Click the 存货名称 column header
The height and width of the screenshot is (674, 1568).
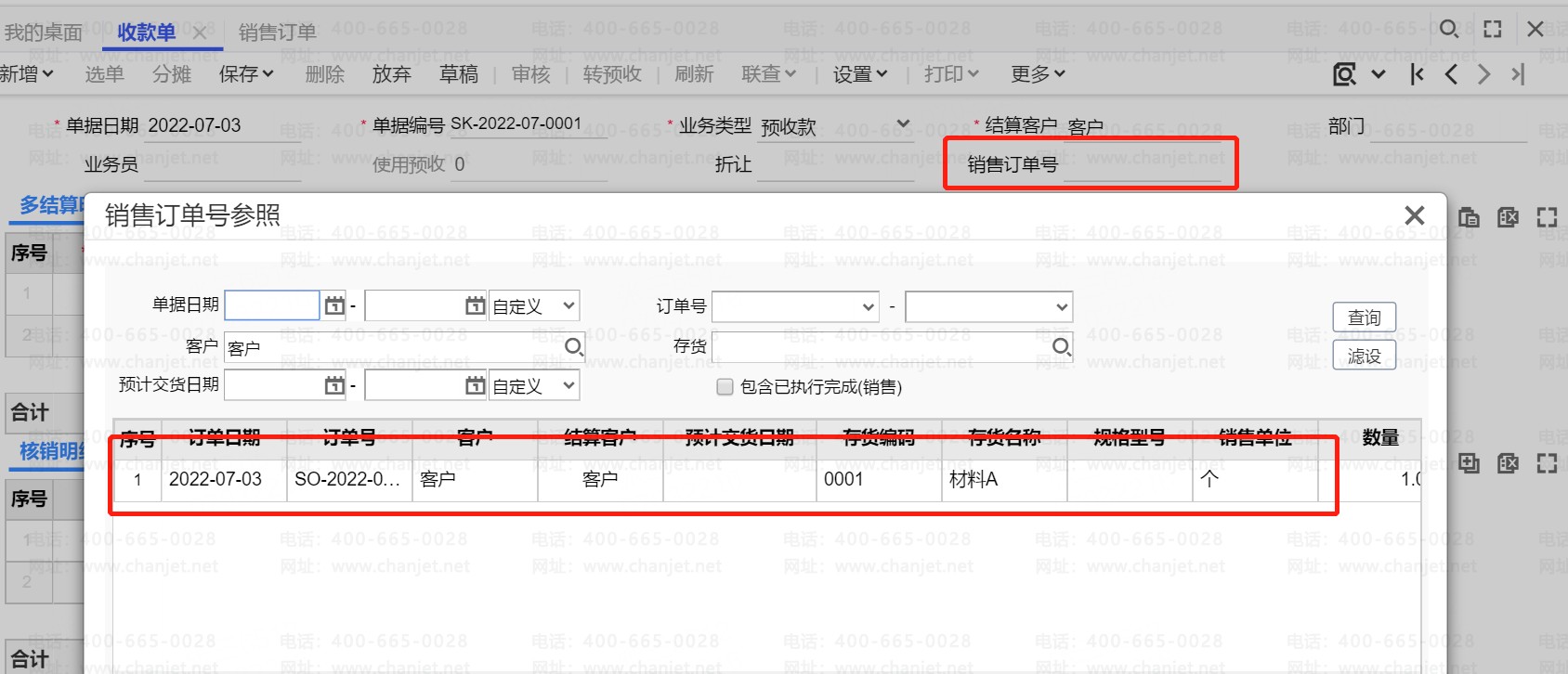coord(1004,438)
